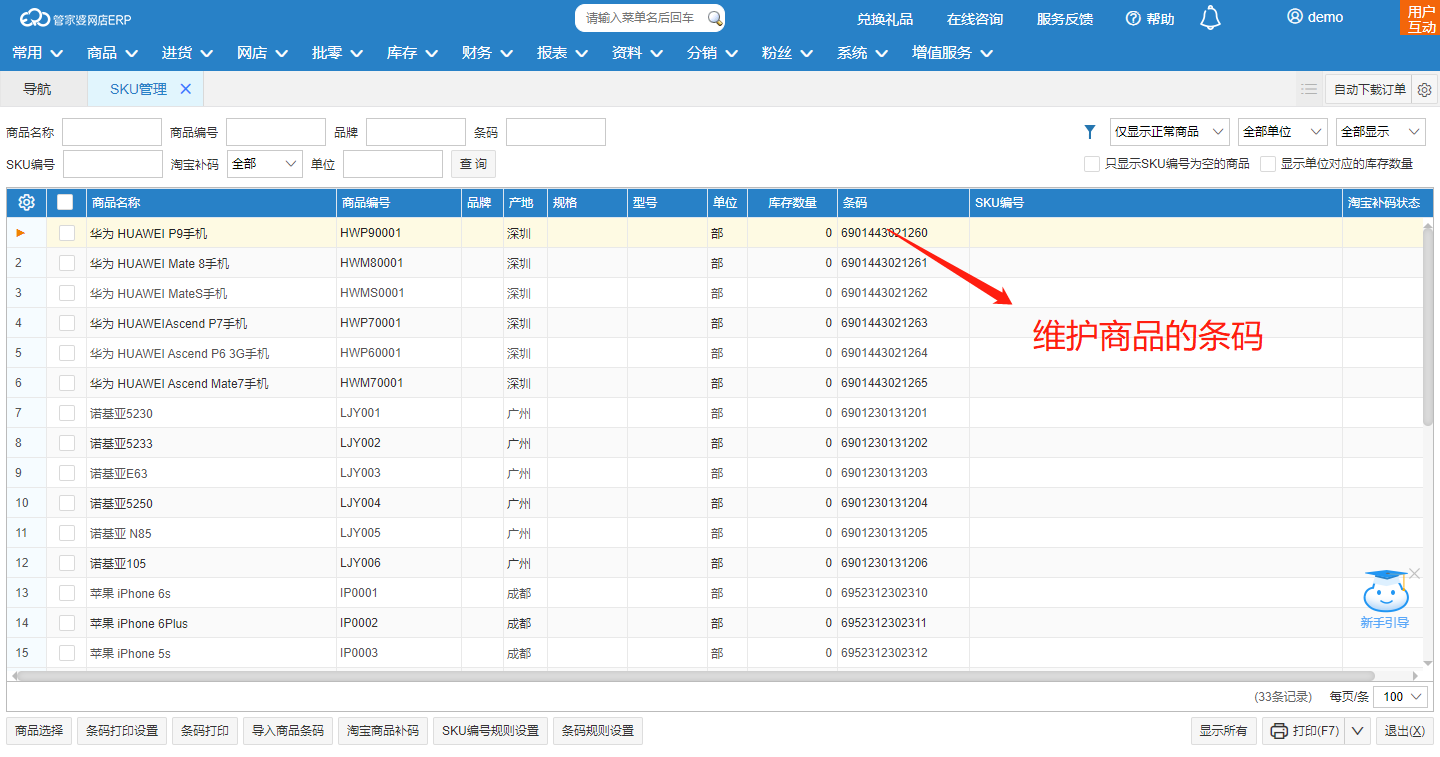1440x757 pixels.
Task: Enable 显示单位对应的库存数量 checkbox
Action: coord(1268,164)
